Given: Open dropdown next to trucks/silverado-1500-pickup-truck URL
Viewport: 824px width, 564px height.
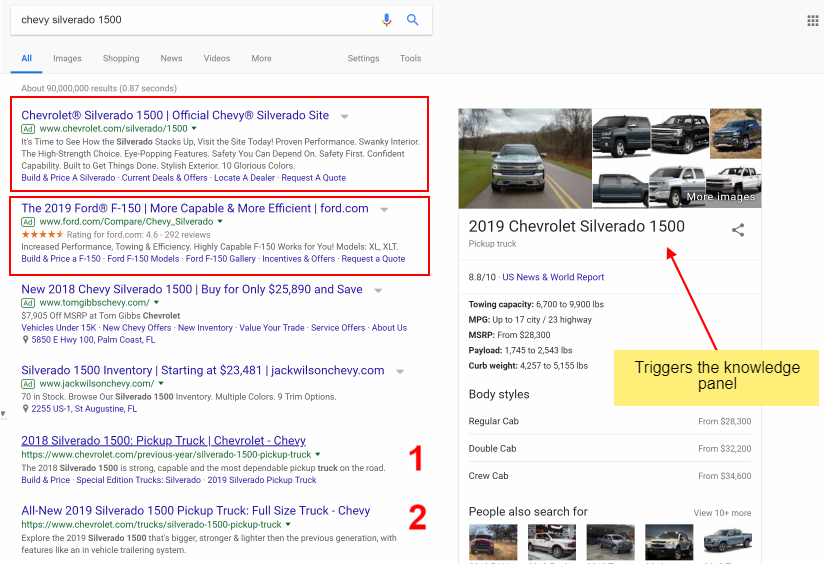Looking at the screenshot, I should [288, 524].
